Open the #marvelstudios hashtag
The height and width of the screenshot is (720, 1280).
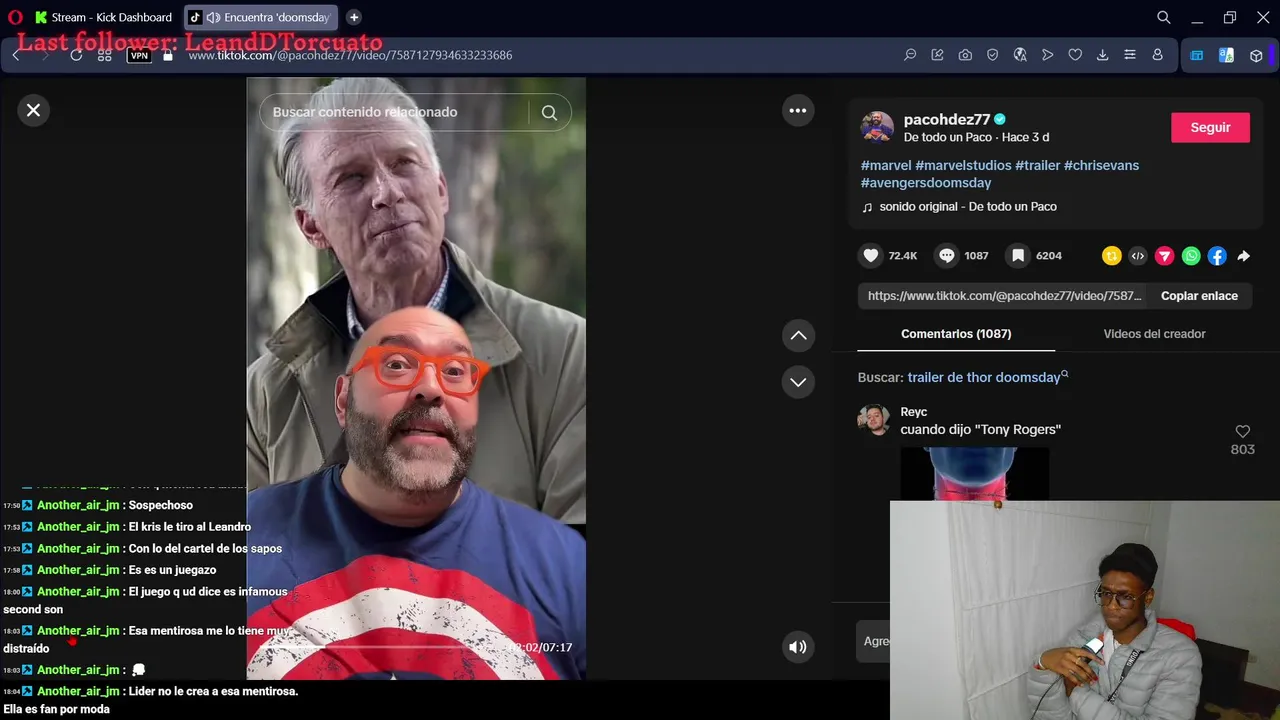pos(963,165)
